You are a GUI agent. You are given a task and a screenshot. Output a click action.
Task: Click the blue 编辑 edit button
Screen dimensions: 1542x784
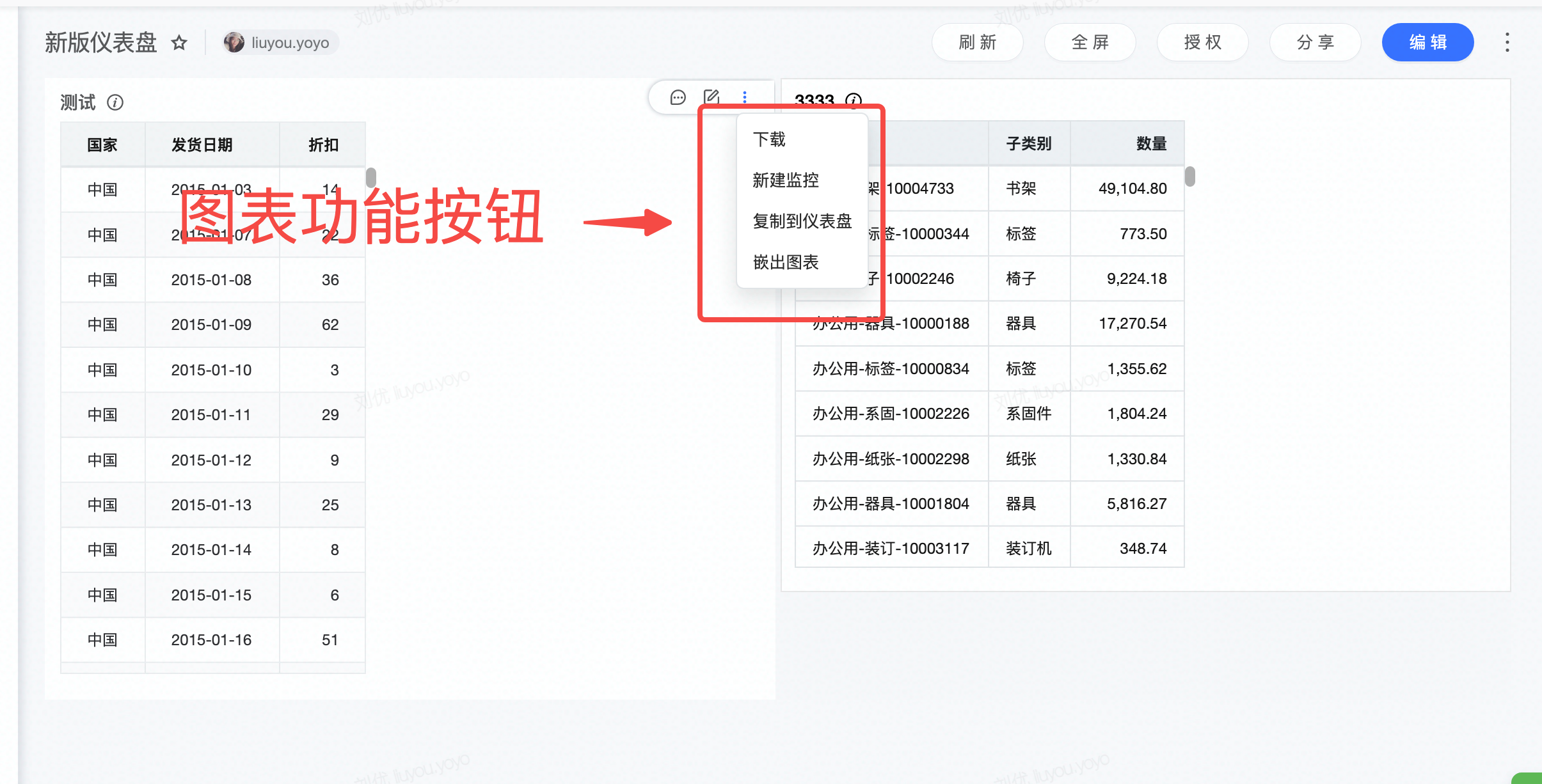1427,42
